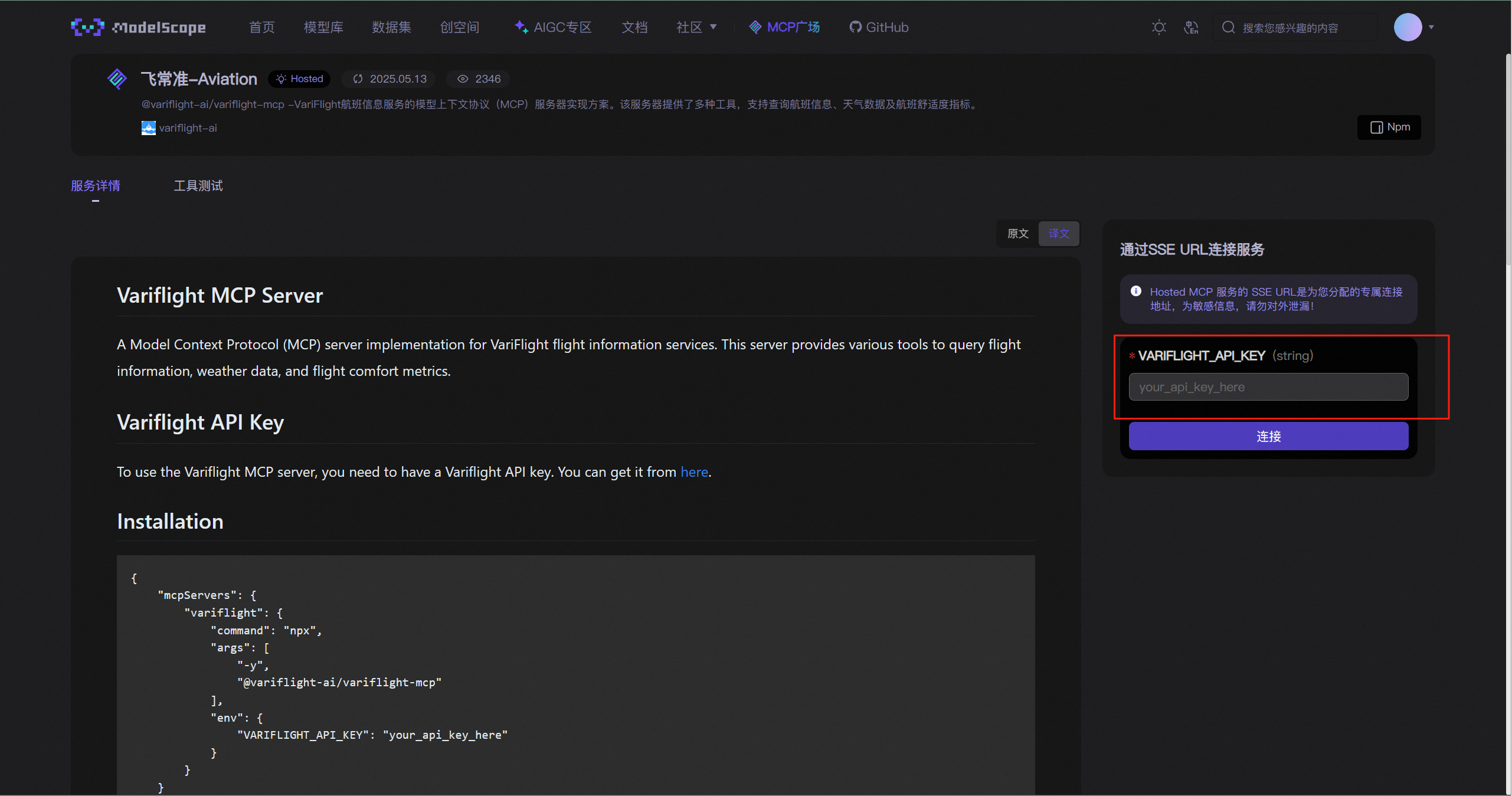The image size is (1512, 796).
Task: Select the 工具测试 tab
Action: coord(198,186)
